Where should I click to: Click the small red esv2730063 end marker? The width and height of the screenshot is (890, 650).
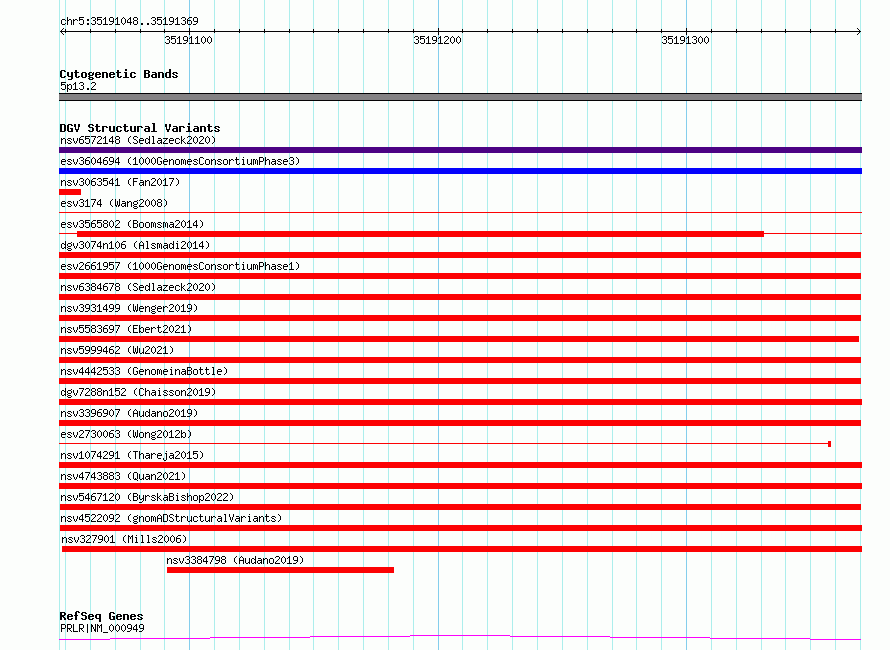(829, 444)
